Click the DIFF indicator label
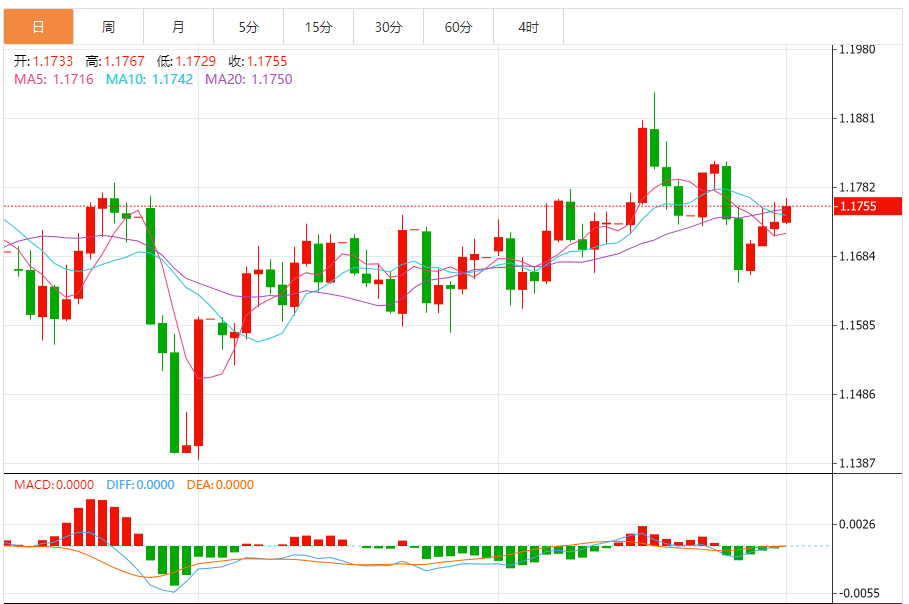Screen dimensions: 909x604 pos(140,485)
